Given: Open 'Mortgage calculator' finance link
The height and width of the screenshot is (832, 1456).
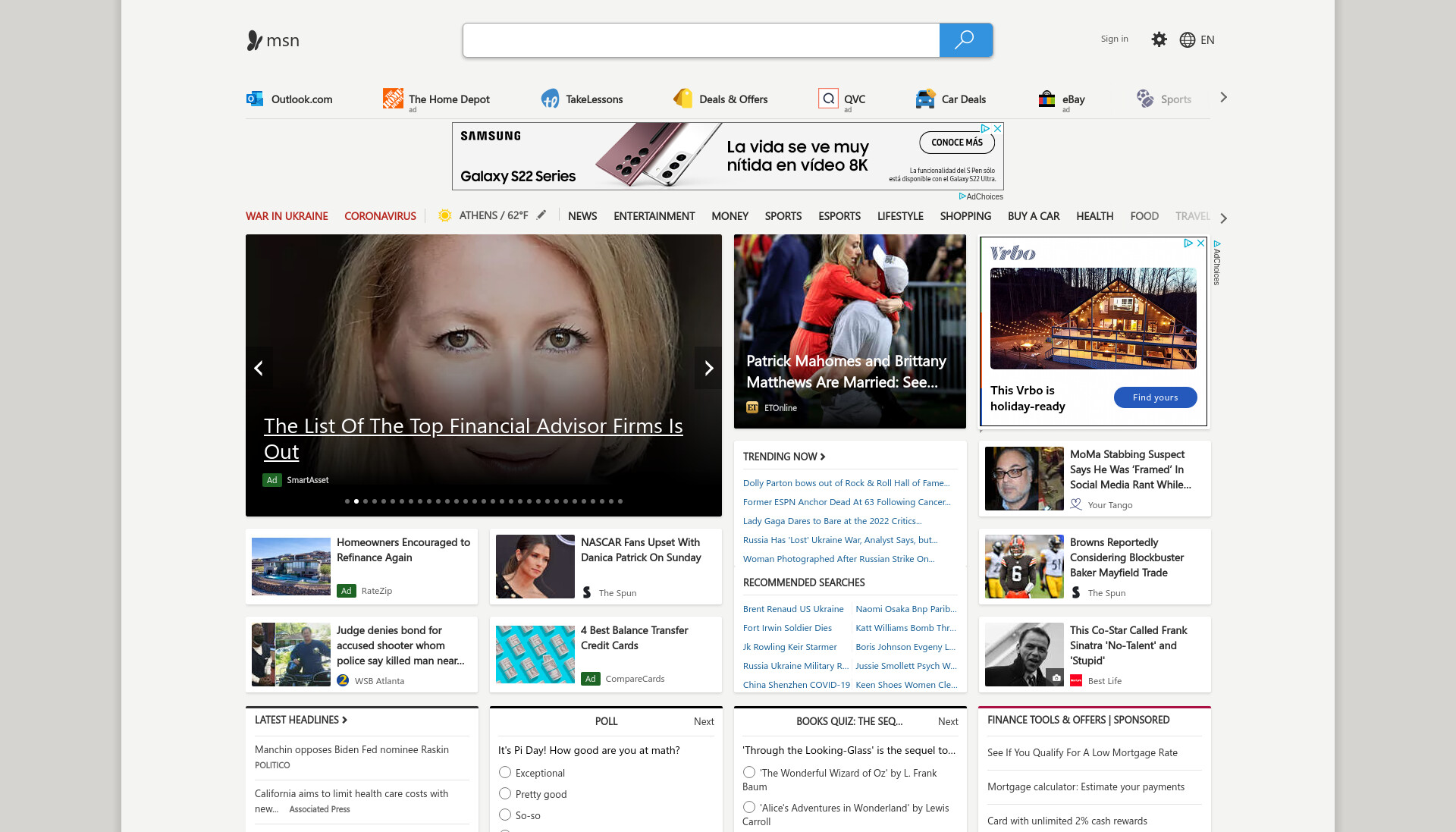Looking at the screenshot, I should click(1086, 786).
